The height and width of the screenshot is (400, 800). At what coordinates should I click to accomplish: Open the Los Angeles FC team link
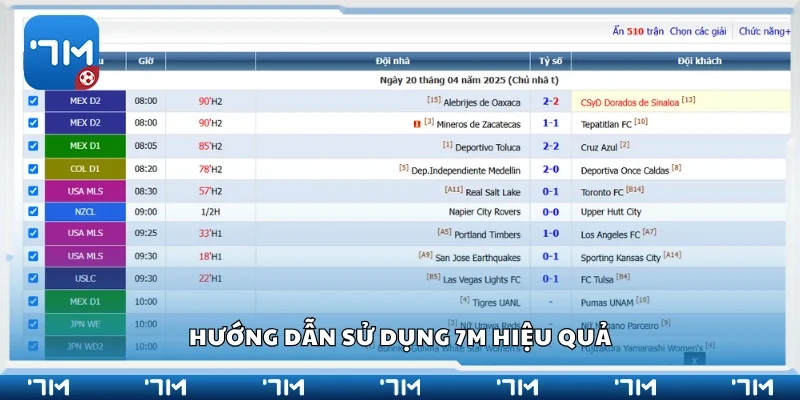tap(610, 235)
